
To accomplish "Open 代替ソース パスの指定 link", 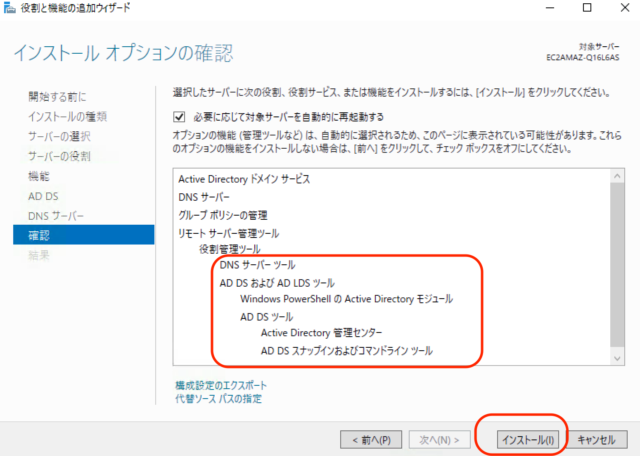I will coord(218,398).
